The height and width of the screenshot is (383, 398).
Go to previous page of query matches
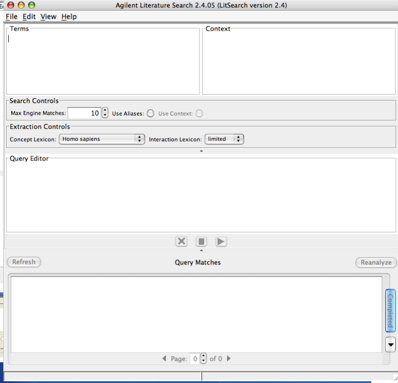coord(164,359)
